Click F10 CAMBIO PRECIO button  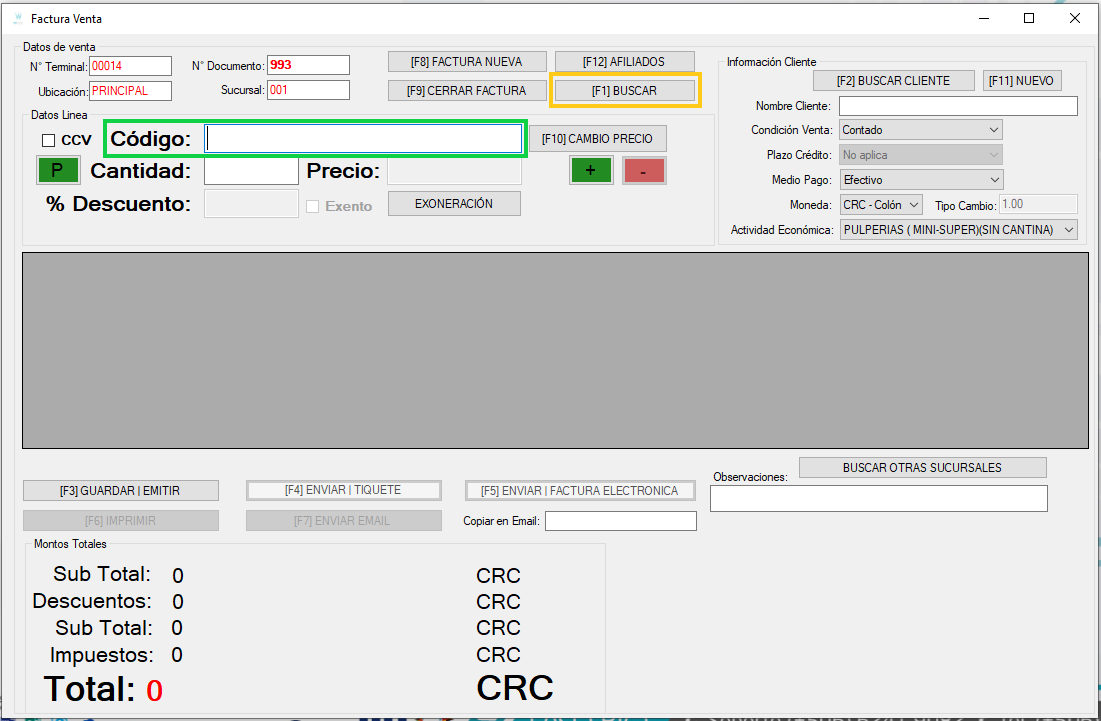598,139
